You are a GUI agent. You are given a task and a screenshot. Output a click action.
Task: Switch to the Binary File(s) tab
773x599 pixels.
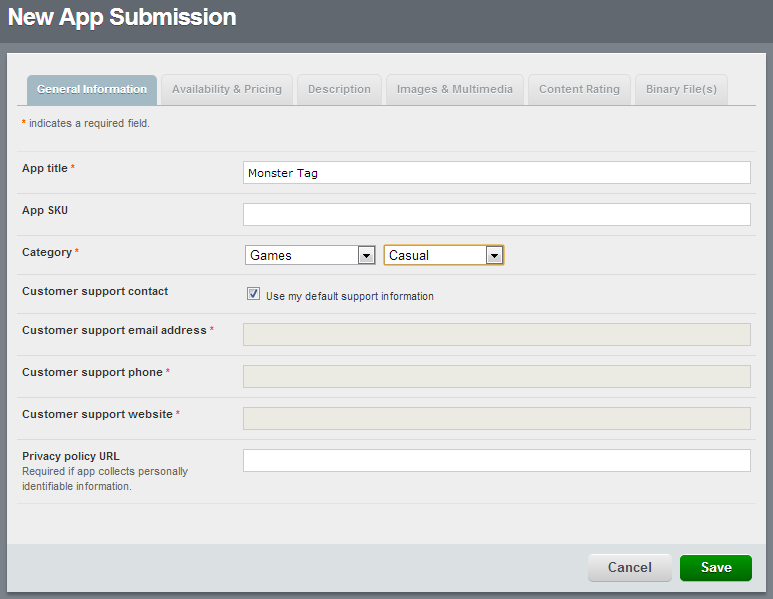(x=681, y=89)
